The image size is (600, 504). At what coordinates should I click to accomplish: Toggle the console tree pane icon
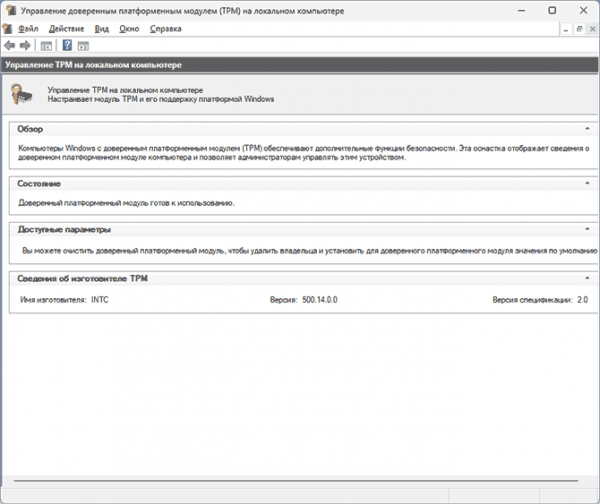(46, 46)
